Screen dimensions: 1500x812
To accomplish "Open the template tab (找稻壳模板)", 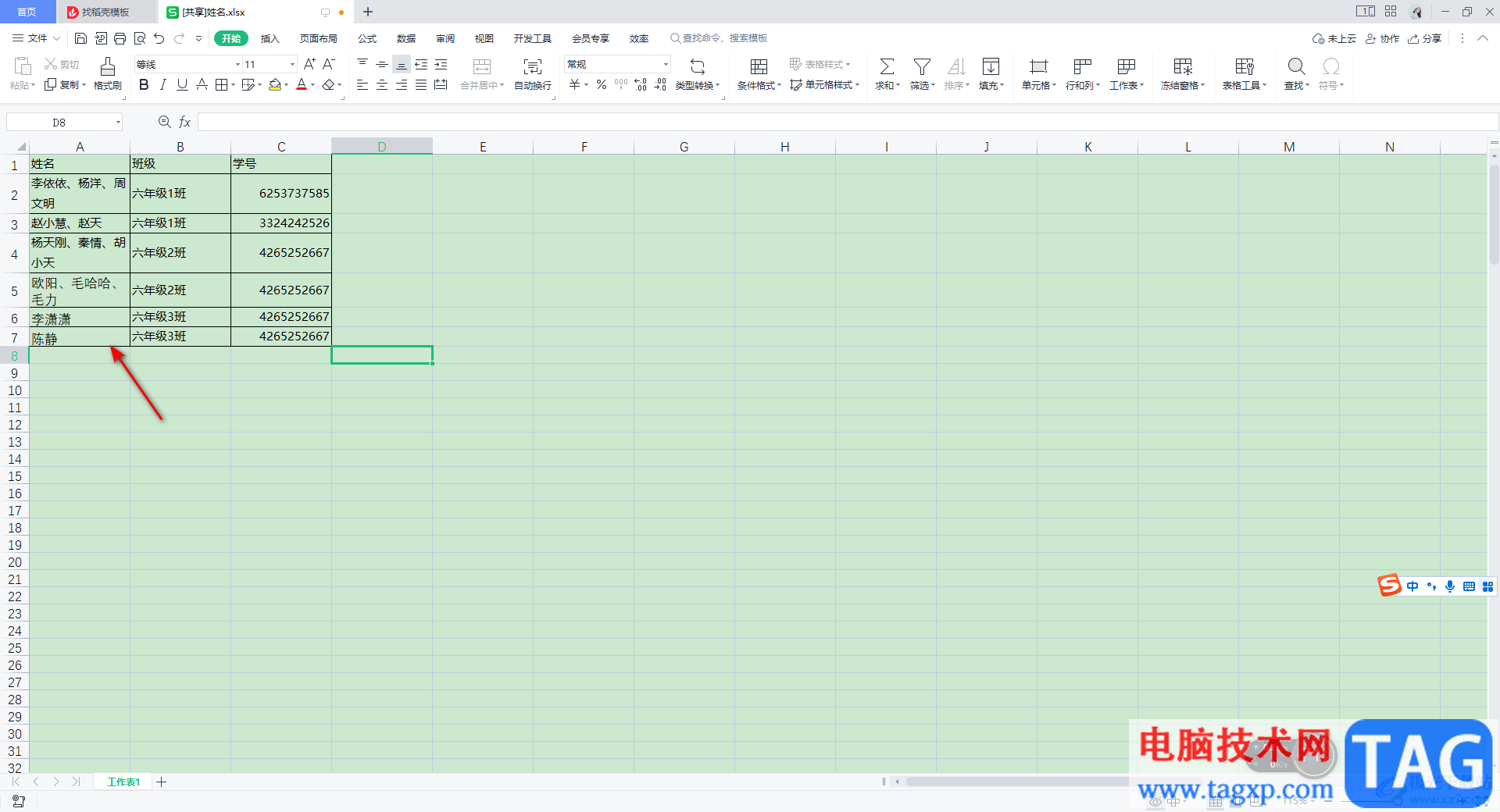I will 105,12.
